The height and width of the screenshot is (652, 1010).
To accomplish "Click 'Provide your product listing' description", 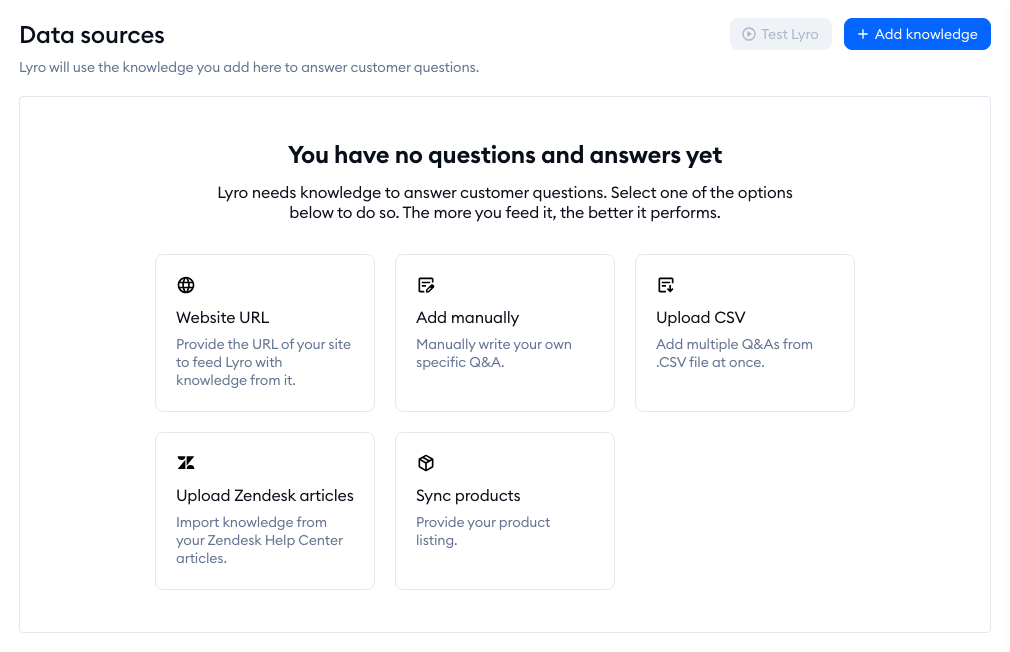I will (482, 531).
